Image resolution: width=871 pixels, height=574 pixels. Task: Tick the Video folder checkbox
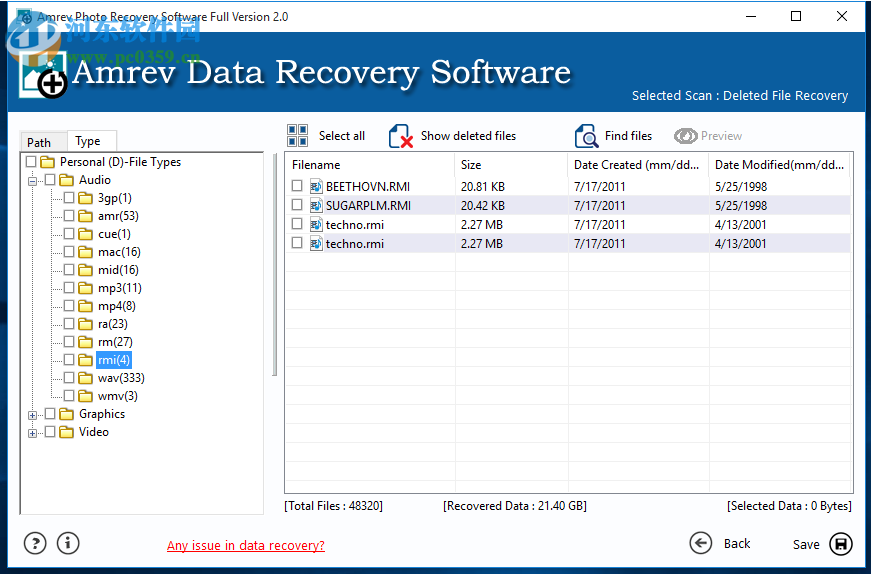(x=50, y=431)
